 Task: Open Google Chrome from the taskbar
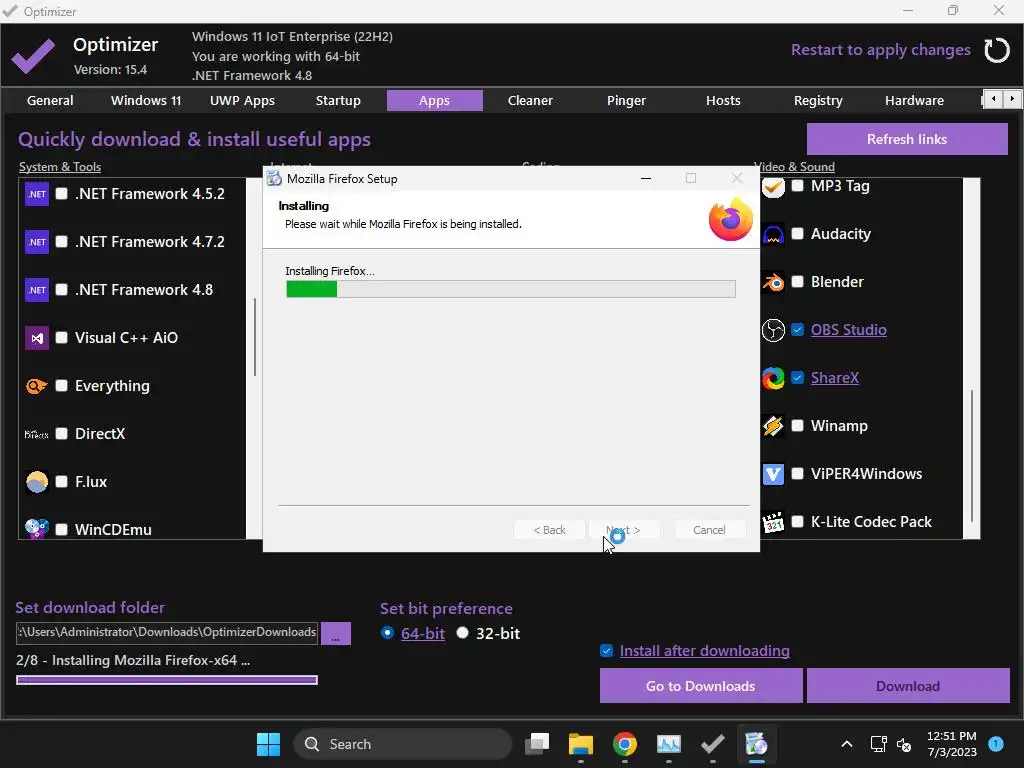tap(625, 744)
